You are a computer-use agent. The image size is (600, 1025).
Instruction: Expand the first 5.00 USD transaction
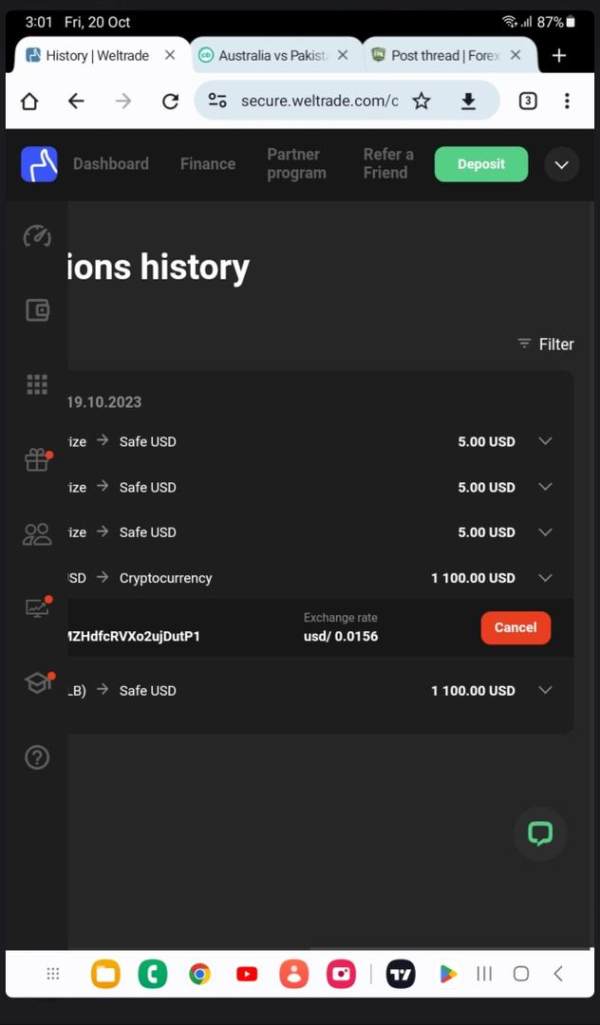click(x=545, y=441)
